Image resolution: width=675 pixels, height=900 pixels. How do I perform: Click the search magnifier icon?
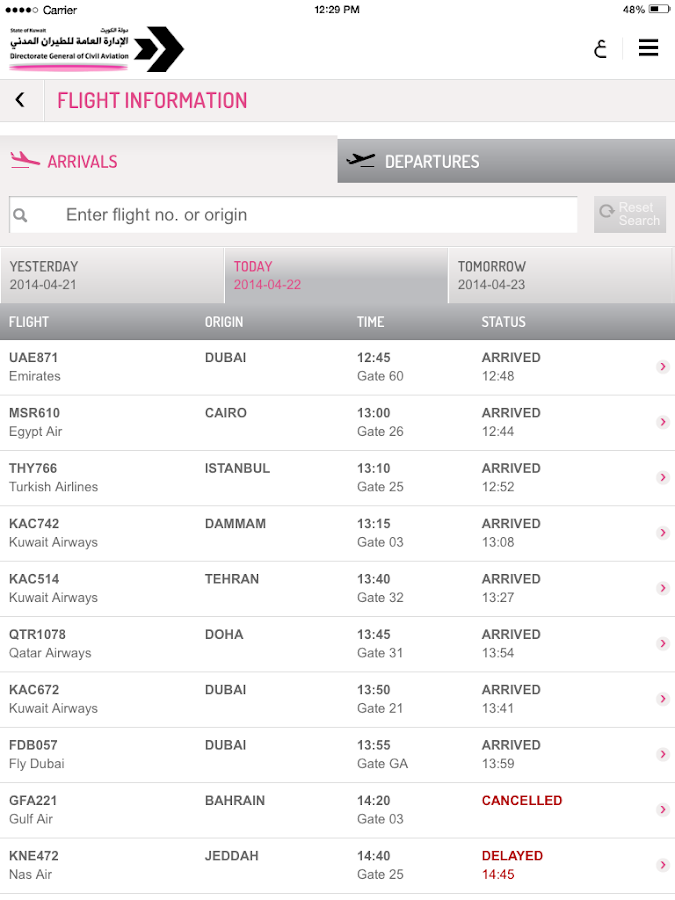pyautogui.click(x=22, y=214)
